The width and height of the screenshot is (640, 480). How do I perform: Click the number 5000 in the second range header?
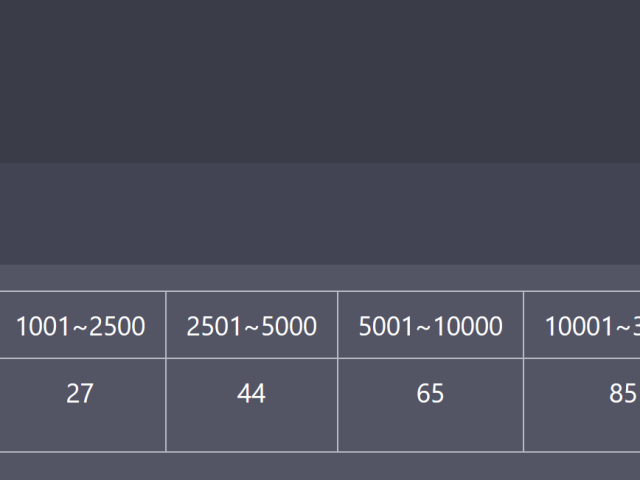click(289, 326)
